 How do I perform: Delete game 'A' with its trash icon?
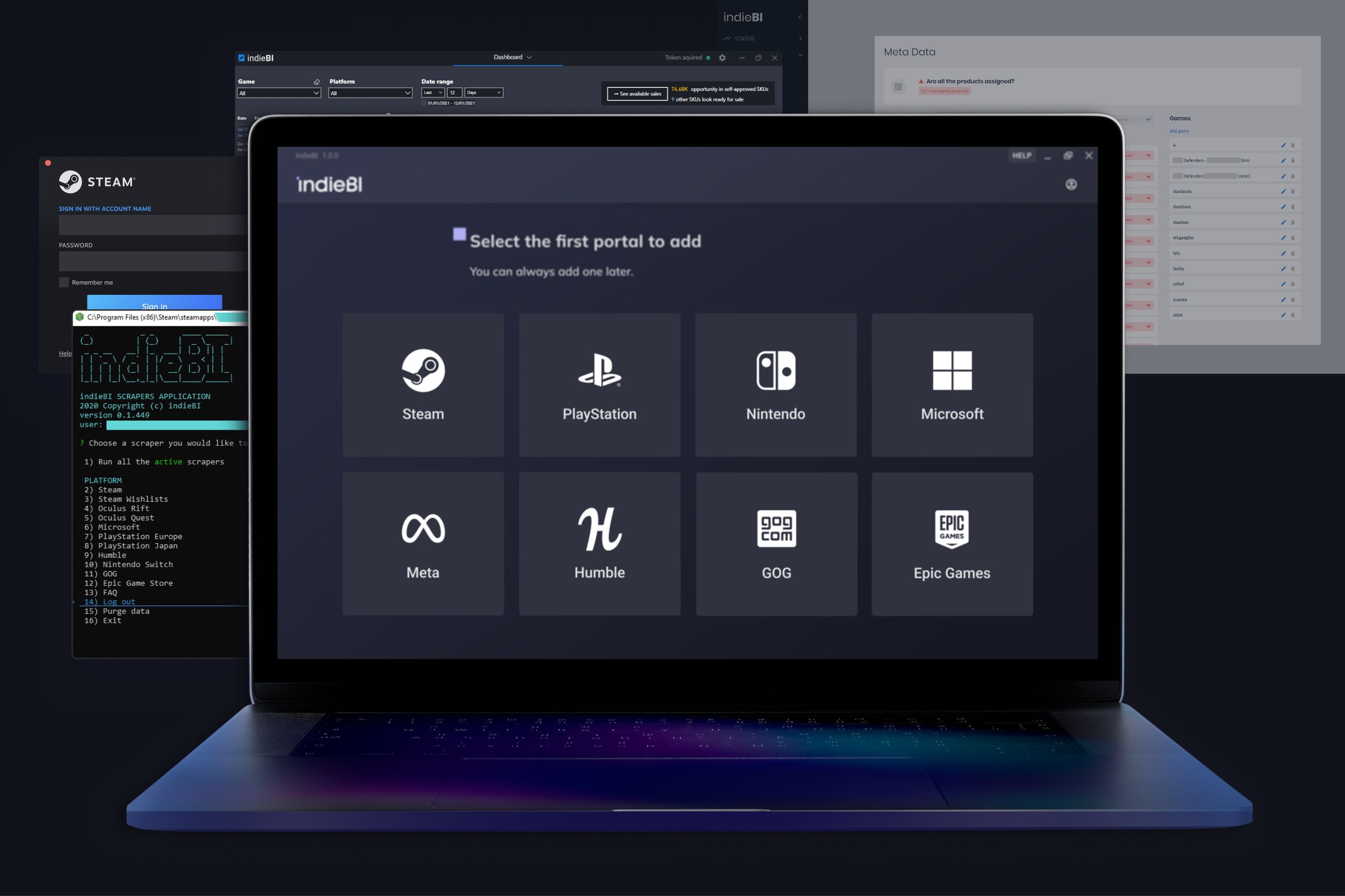[1292, 145]
